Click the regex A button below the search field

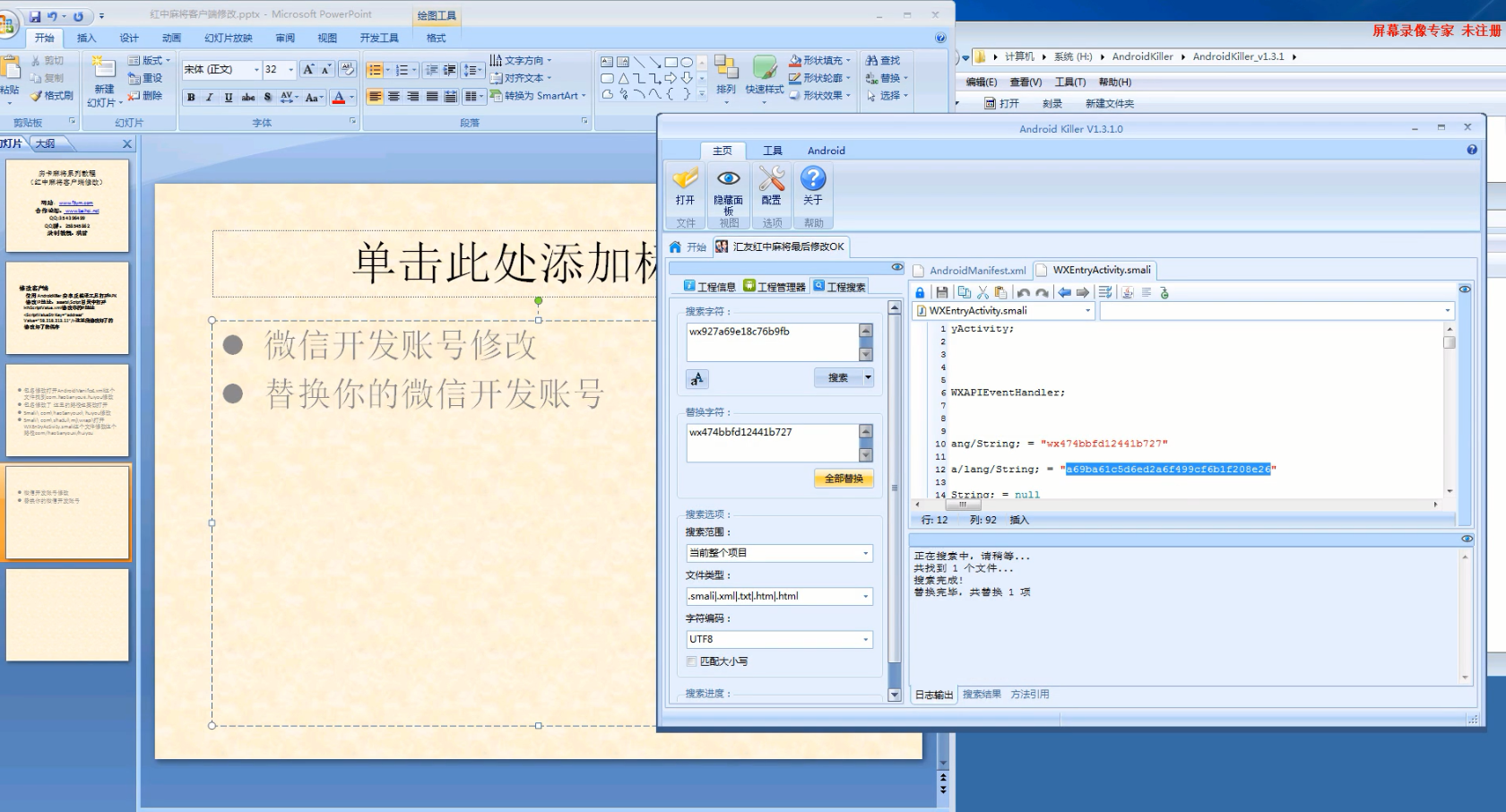coord(697,379)
